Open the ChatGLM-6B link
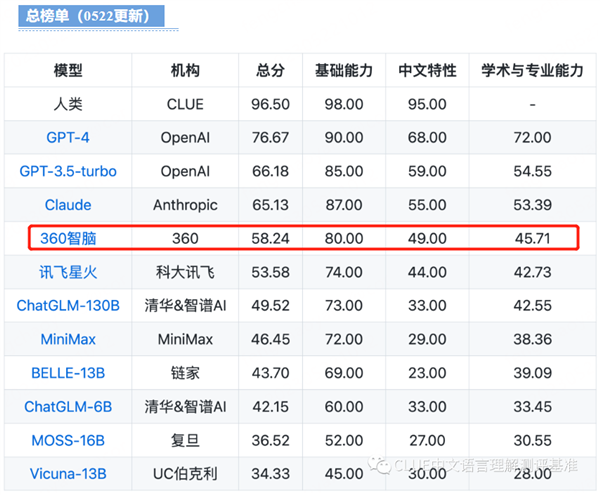 [x=68, y=406]
